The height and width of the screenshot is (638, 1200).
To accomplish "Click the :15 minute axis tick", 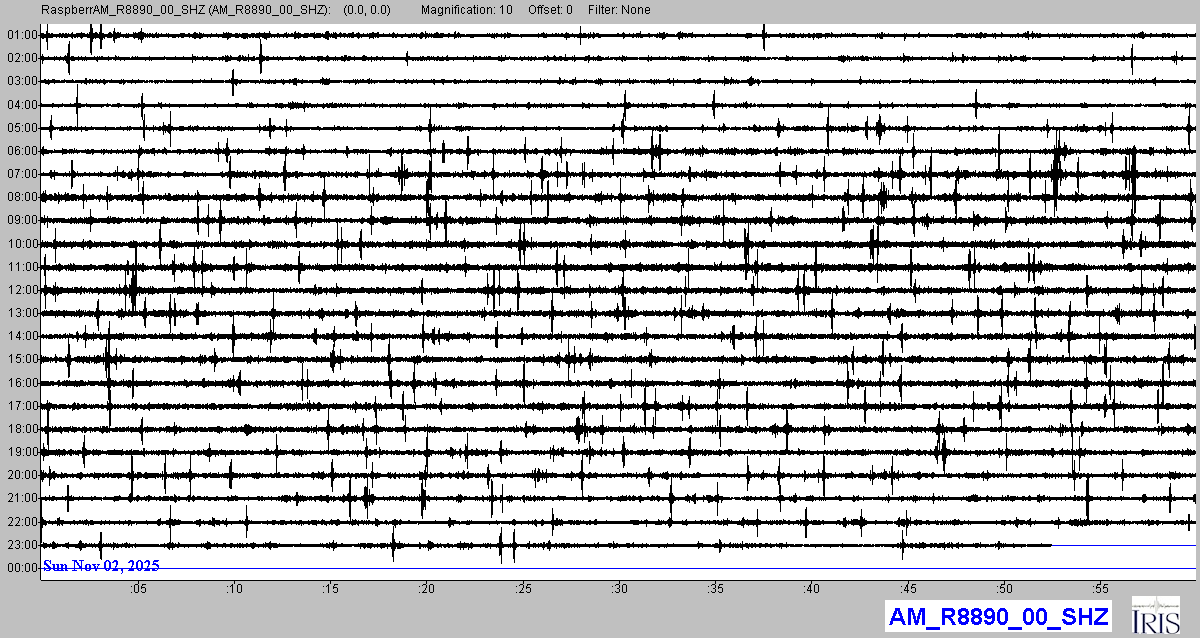I will pyautogui.click(x=330, y=588).
